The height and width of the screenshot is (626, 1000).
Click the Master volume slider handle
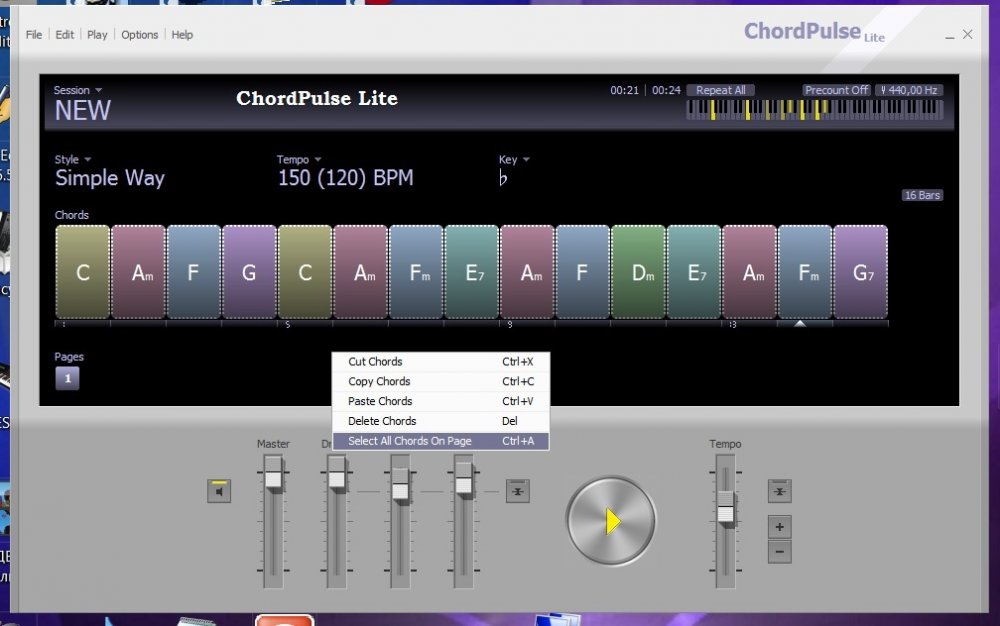[x=273, y=479]
